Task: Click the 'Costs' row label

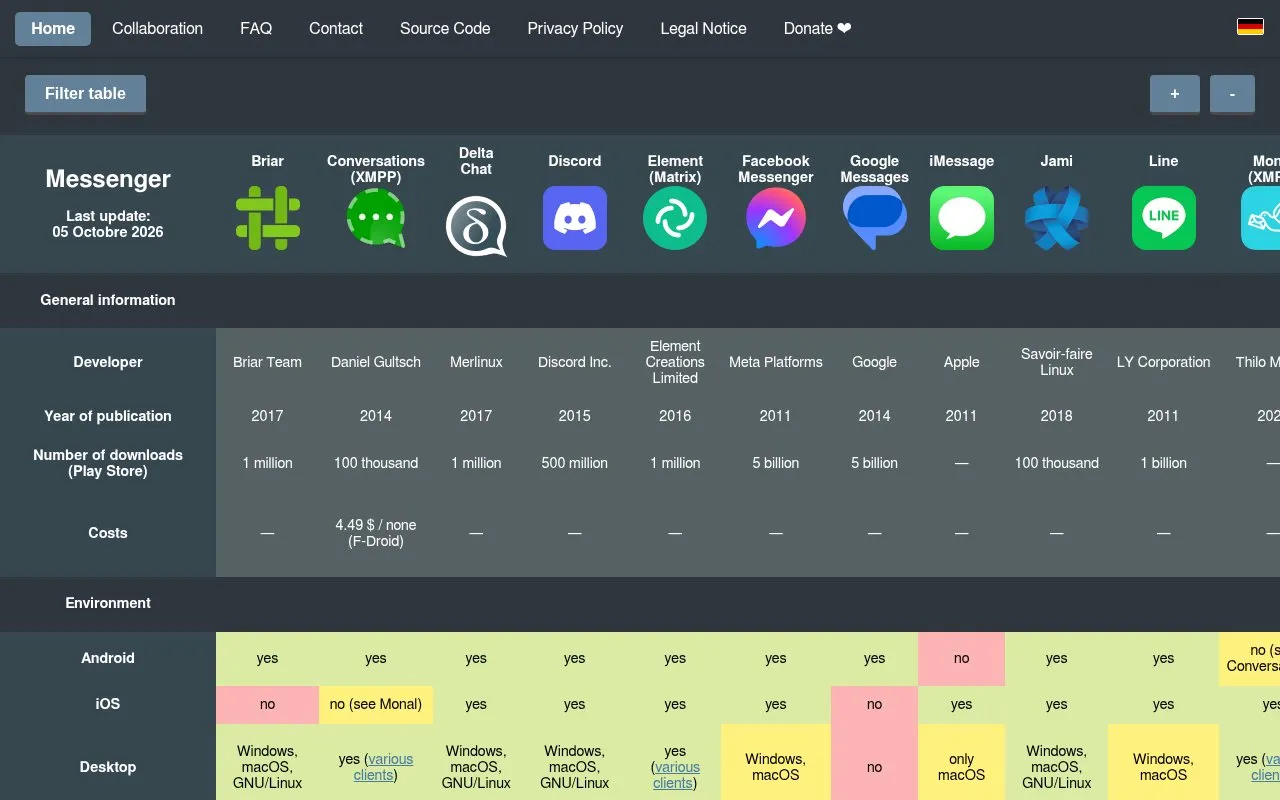Action: (x=108, y=533)
